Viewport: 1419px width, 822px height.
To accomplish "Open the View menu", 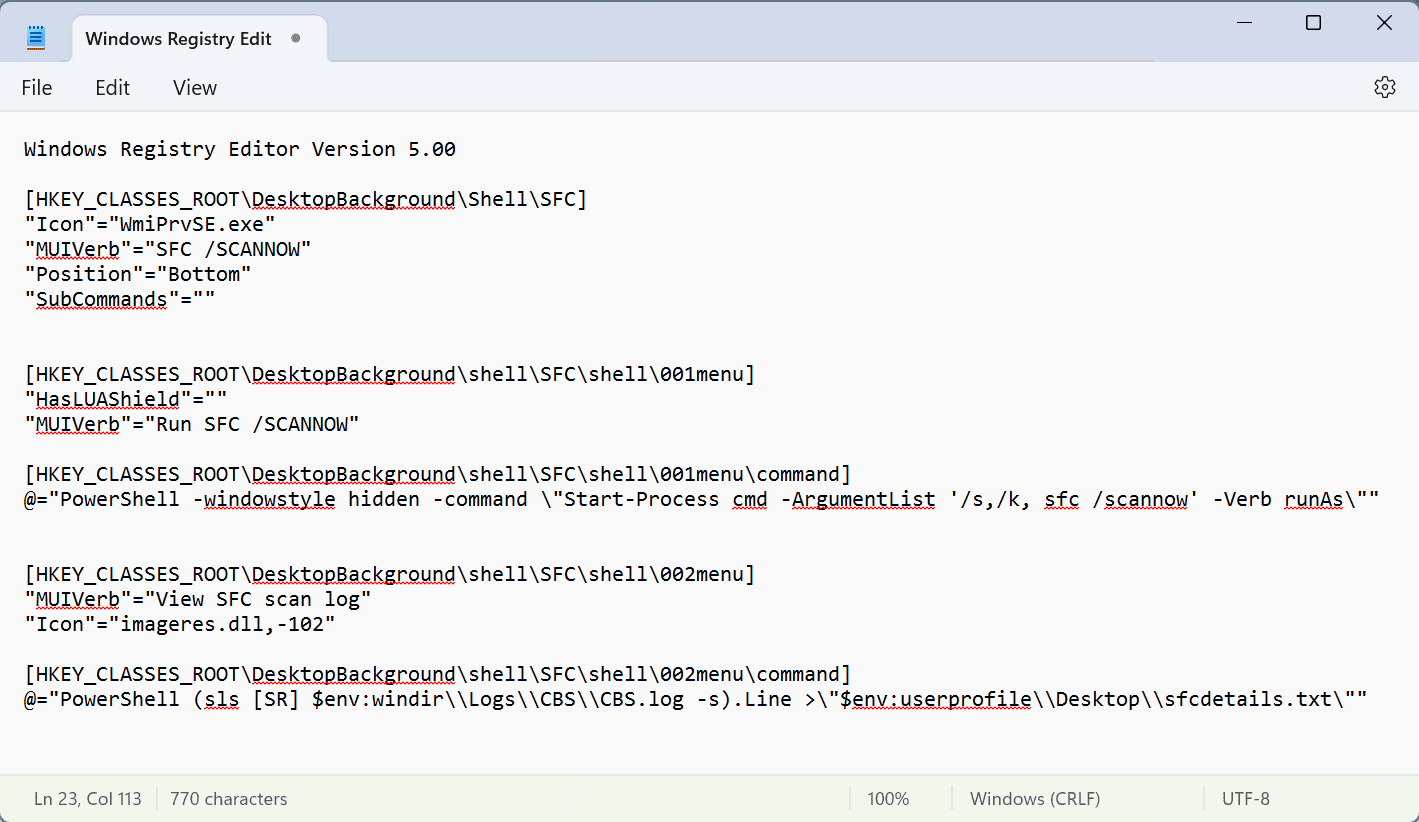I will (195, 88).
